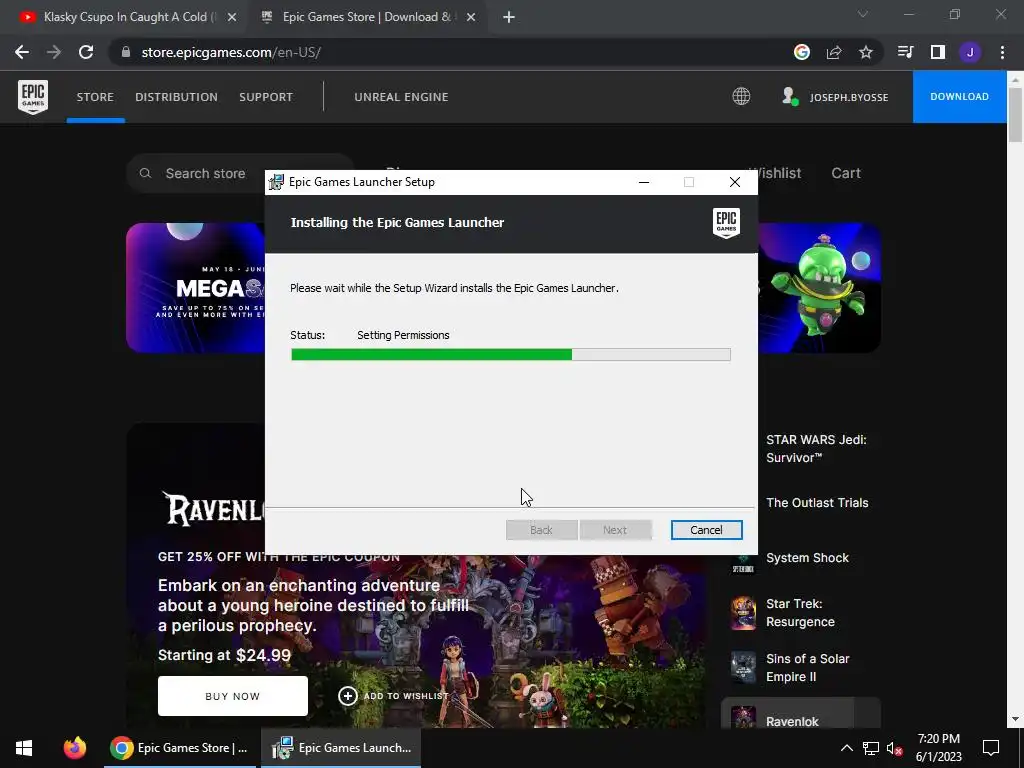This screenshot has height=768, width=1024.
Task: Click the blue DOWNLOAD button
Action: click(959, 97)
